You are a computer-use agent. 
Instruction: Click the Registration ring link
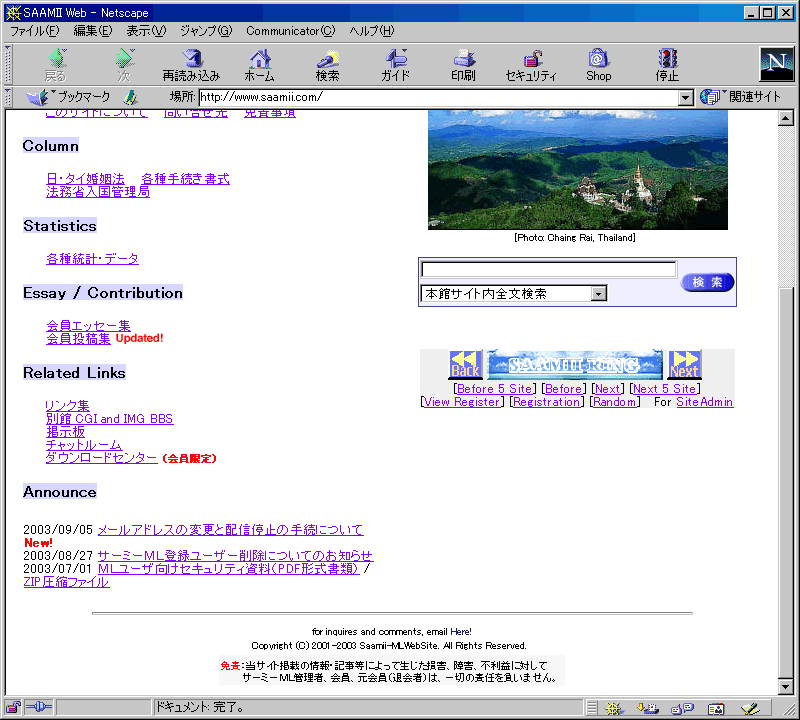click(x=546, y=402)
